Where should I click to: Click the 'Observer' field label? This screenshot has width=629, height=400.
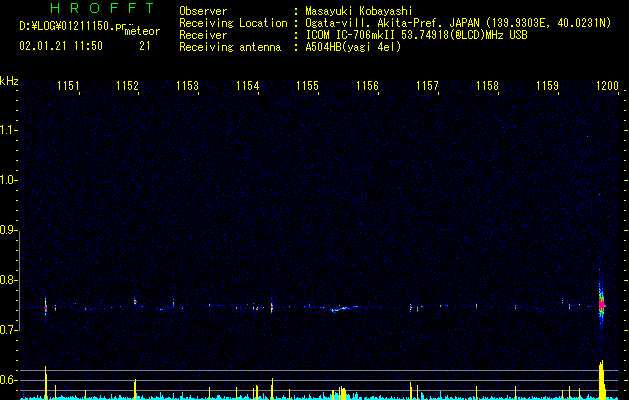coord(203,11)
